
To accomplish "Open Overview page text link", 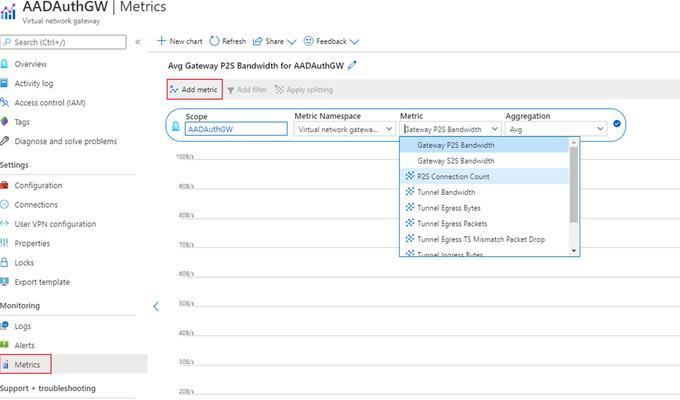I will (x=30, y=64).
